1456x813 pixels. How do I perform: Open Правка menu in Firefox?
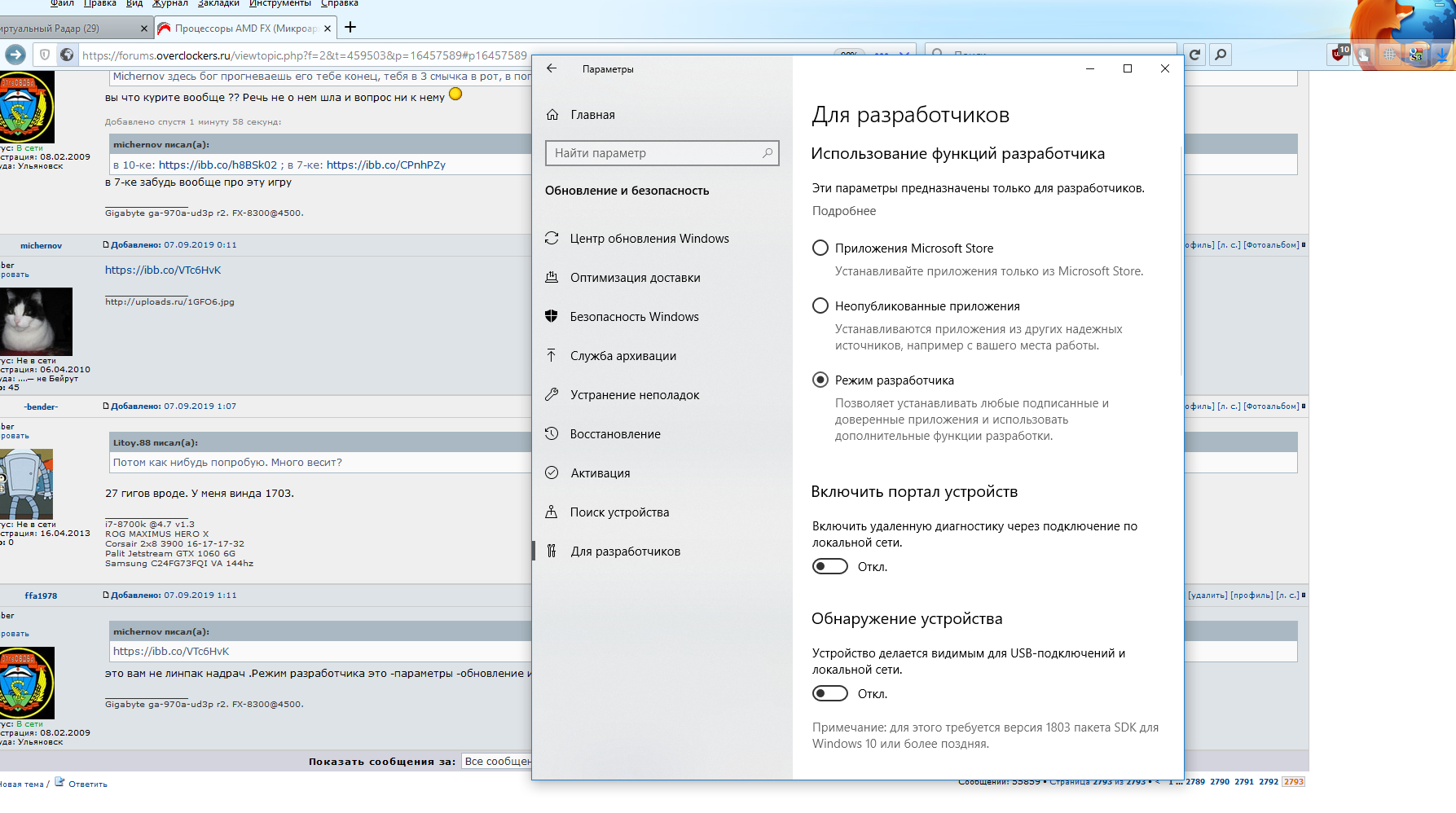pos(100,3)
